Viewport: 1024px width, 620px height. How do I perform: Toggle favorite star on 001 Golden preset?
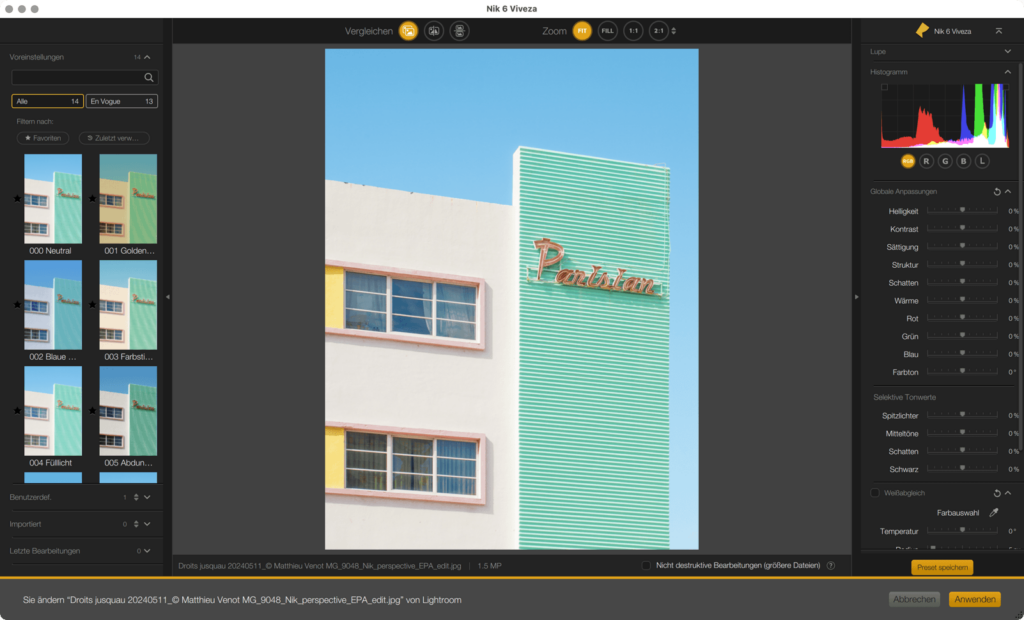coord(93,199)
